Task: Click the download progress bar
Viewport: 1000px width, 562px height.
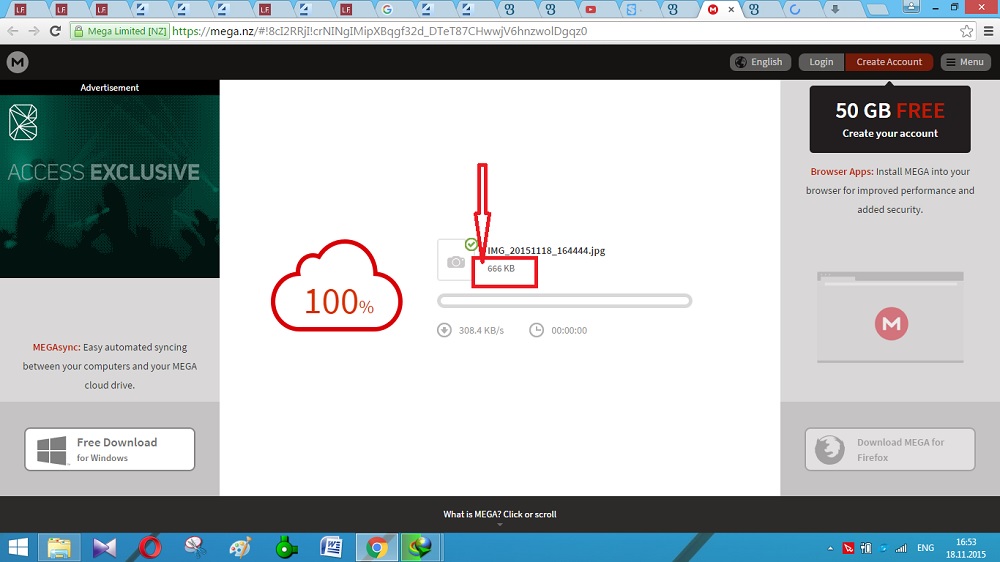Action: pyautogui.click(x=564, y=301)
